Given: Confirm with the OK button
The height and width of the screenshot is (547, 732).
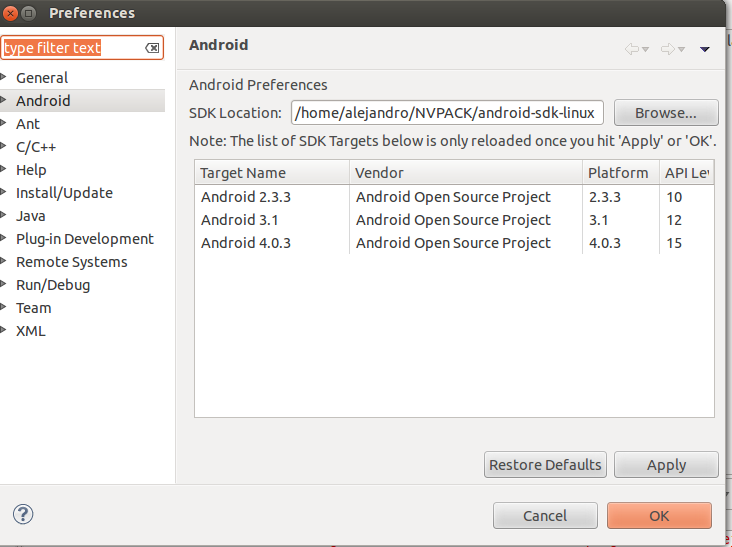Looking at the screenshot, I should pyautogui.click(x=659, y=516).
